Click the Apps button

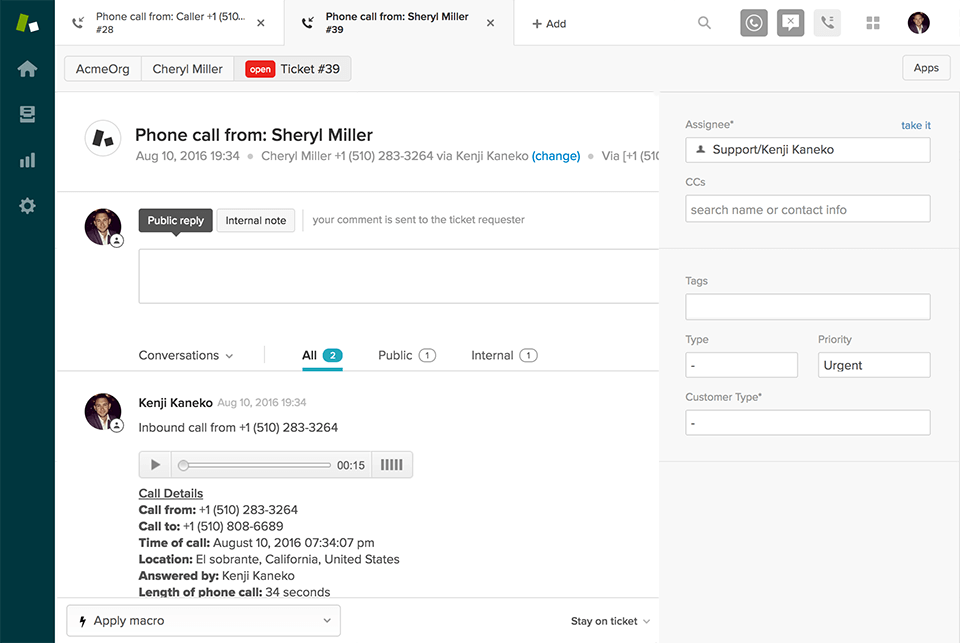coord(926,68)
